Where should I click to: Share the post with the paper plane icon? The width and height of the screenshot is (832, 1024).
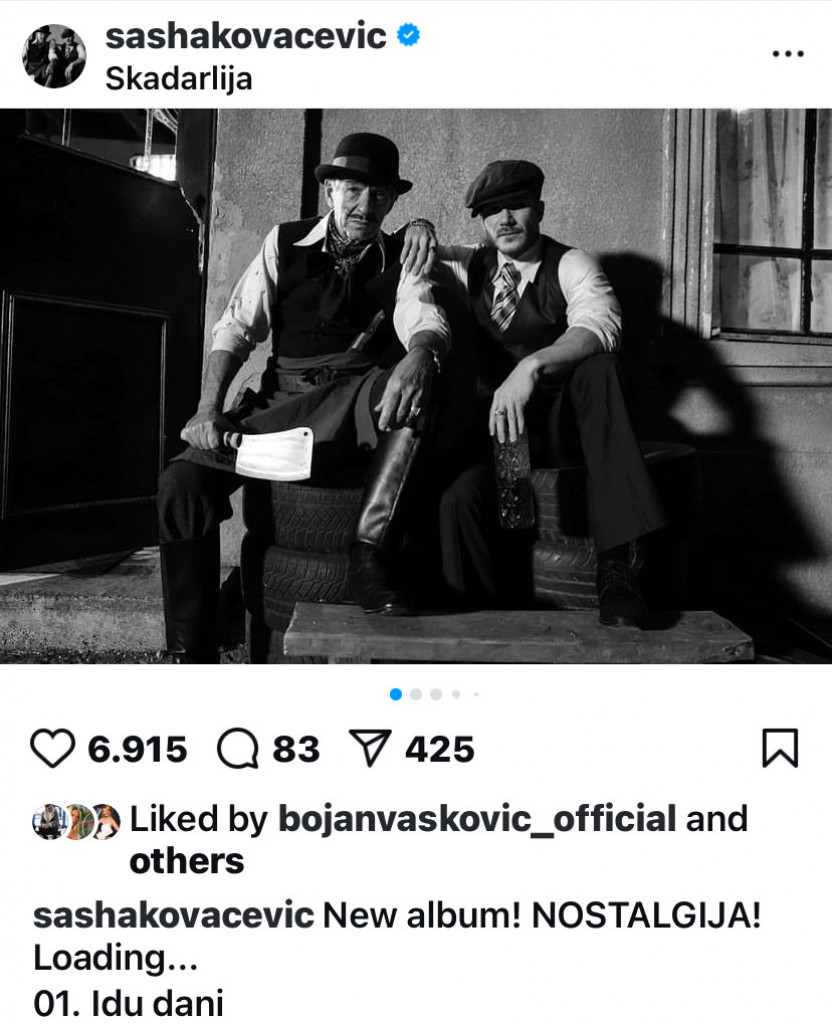tap(370, 748)
